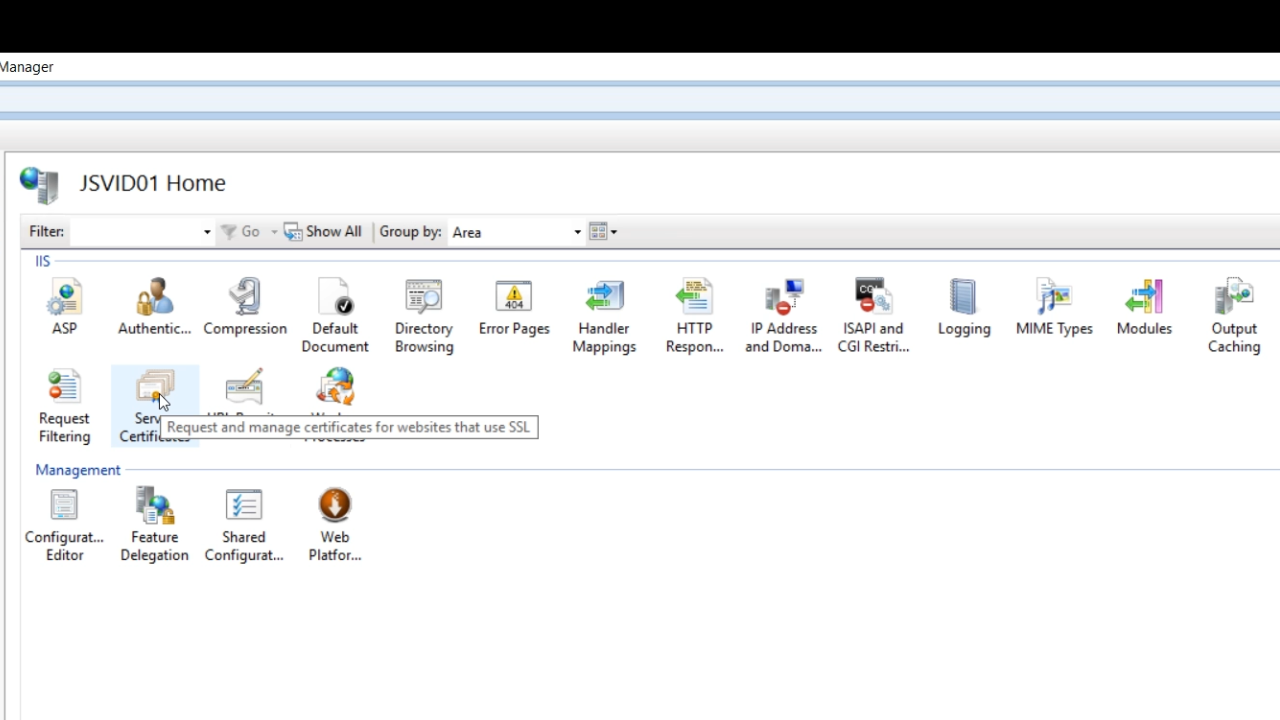Click inside the Filter text field
The width and height of the screenshot is (1280, 720).
click(x=135, y=232)
